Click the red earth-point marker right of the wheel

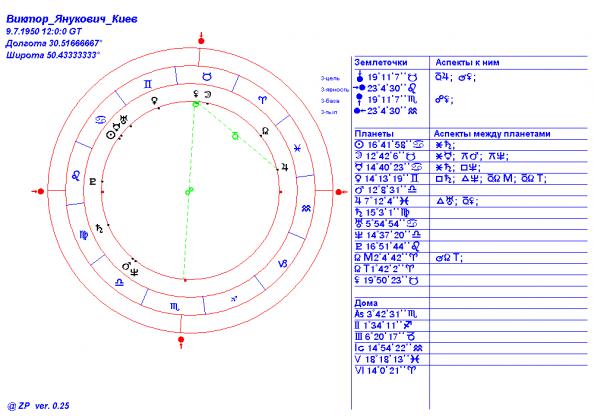click(340, 192)
